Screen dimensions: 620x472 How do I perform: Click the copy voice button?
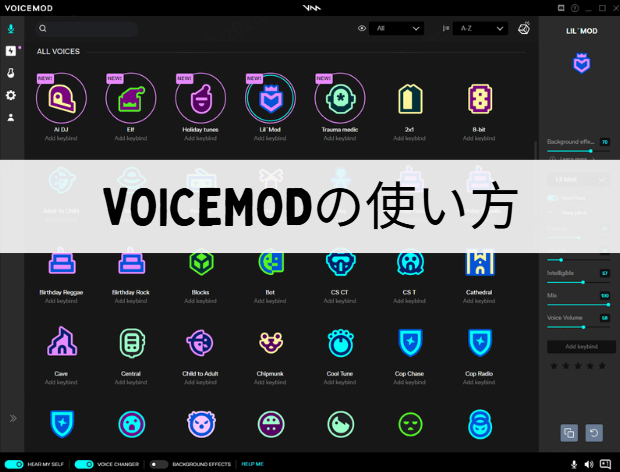[569, 433]
